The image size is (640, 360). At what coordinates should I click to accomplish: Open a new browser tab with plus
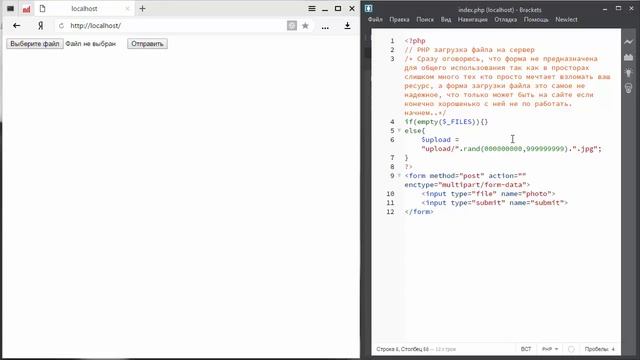[142, 9]
